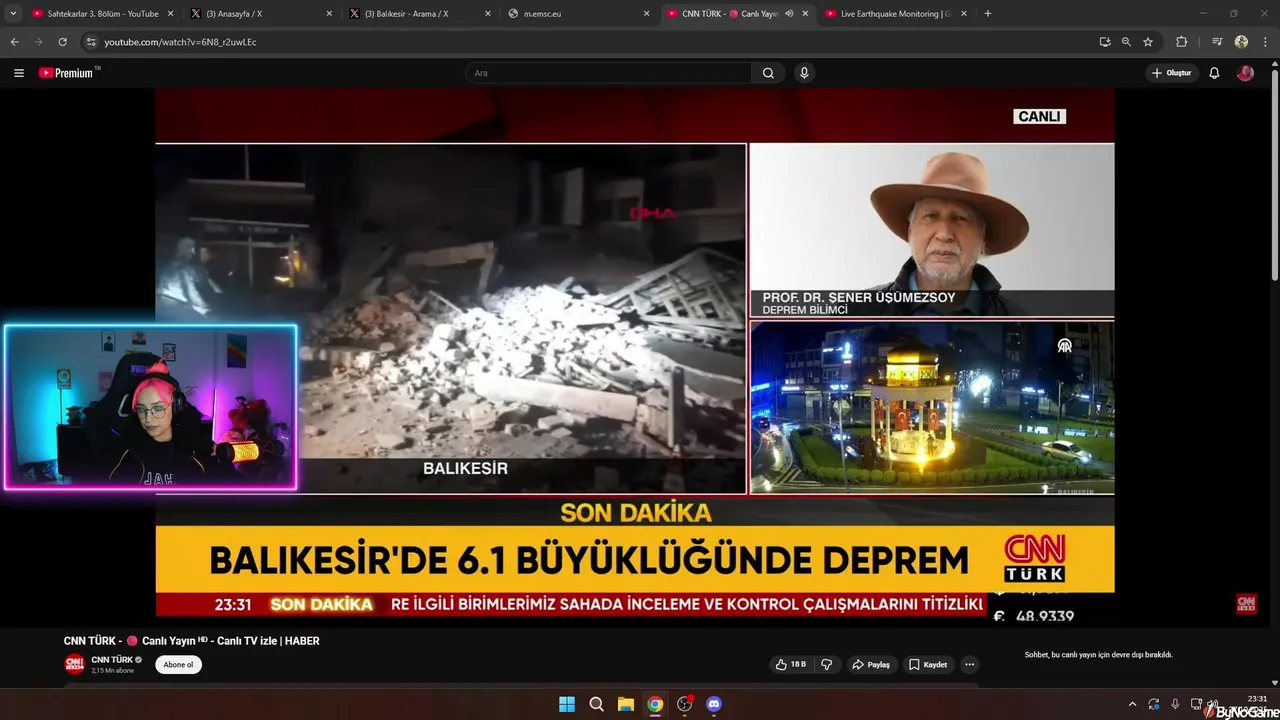
Task: Close the Sahtekarlar 3. Bölüm tab
Action: pyautogui.click(x=170, y=14)
